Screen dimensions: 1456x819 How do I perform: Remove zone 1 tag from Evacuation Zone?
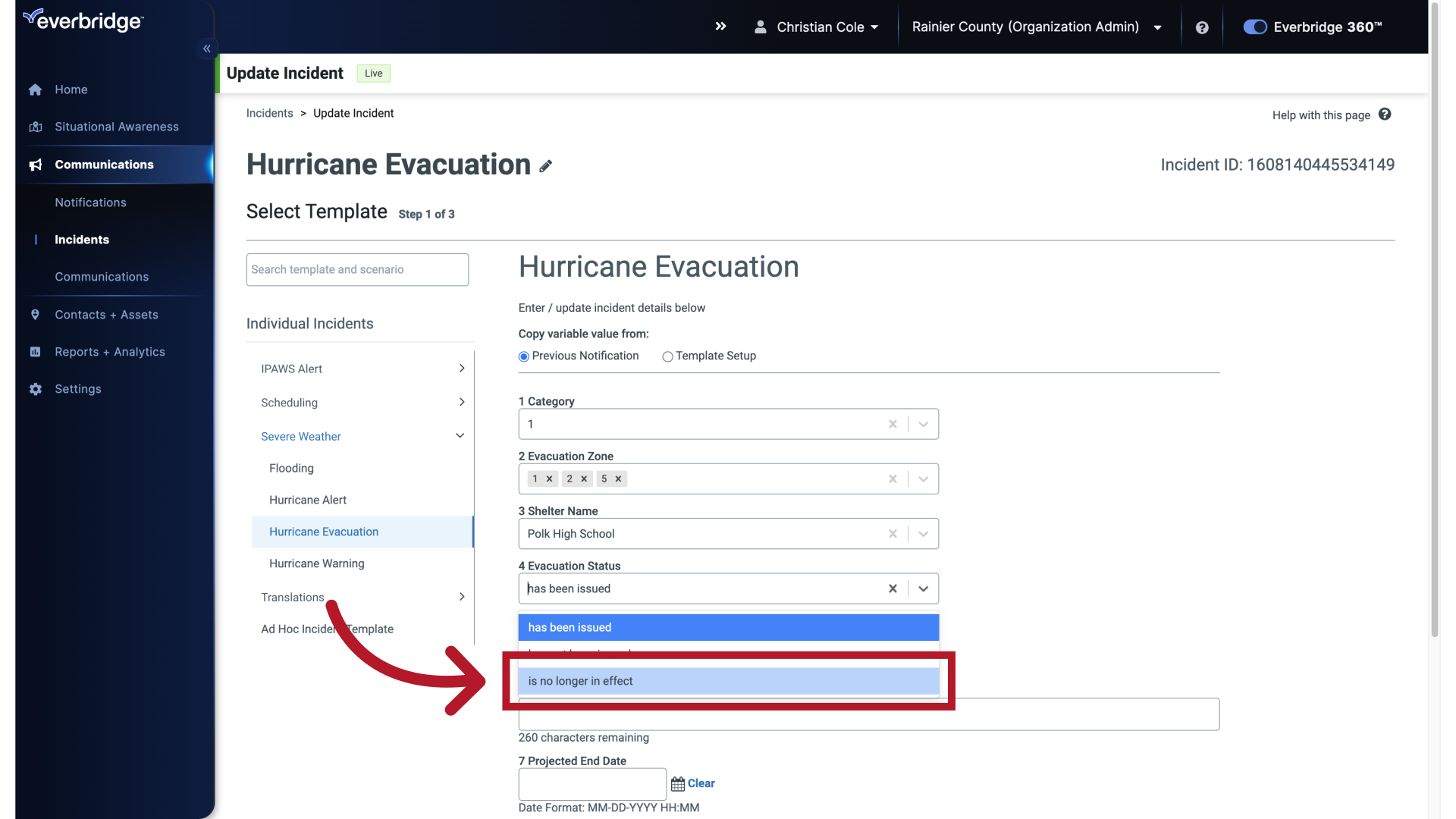point(549,479)
